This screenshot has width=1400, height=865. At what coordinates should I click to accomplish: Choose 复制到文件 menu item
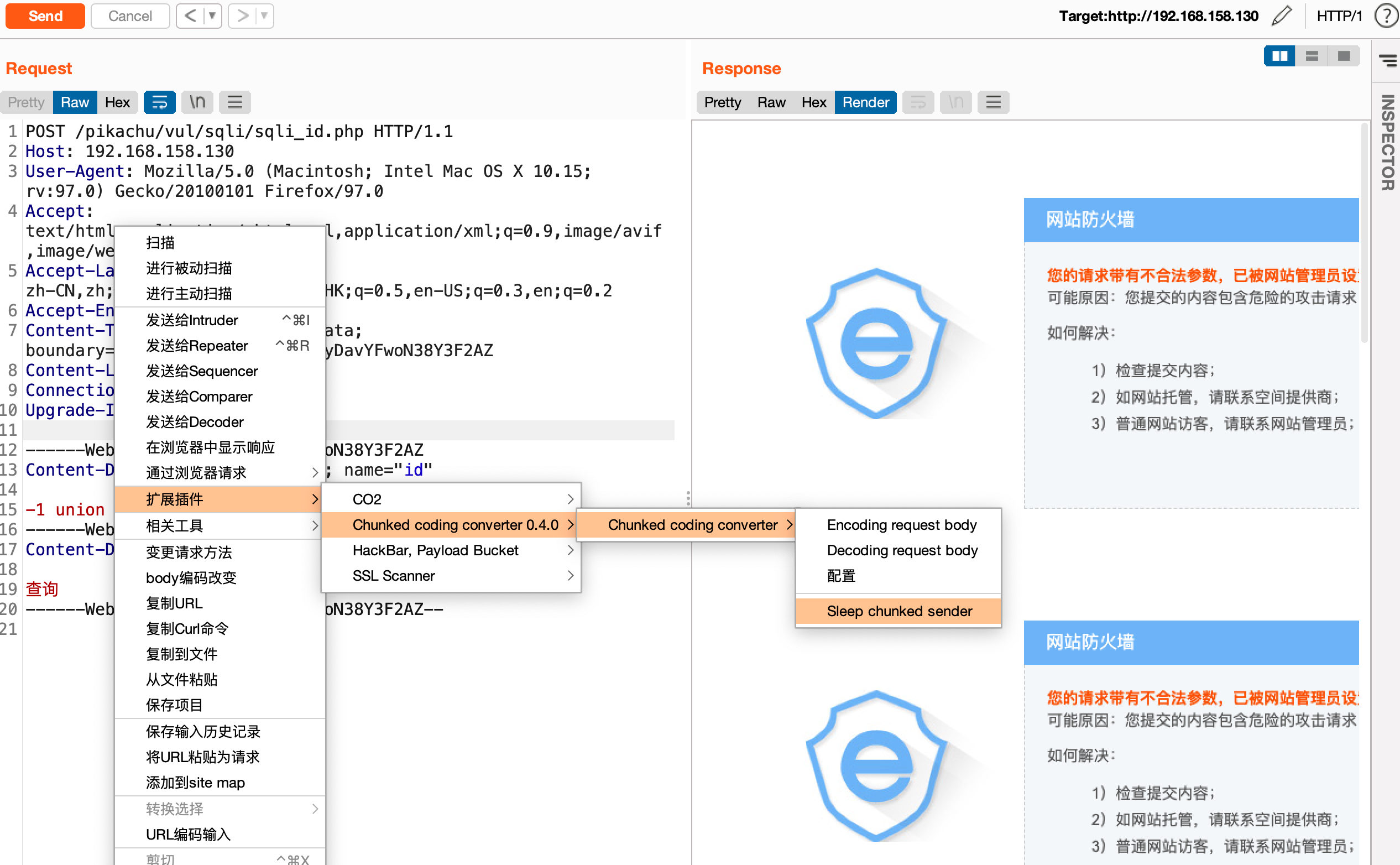pyautogui.click(x=220, y=654)
